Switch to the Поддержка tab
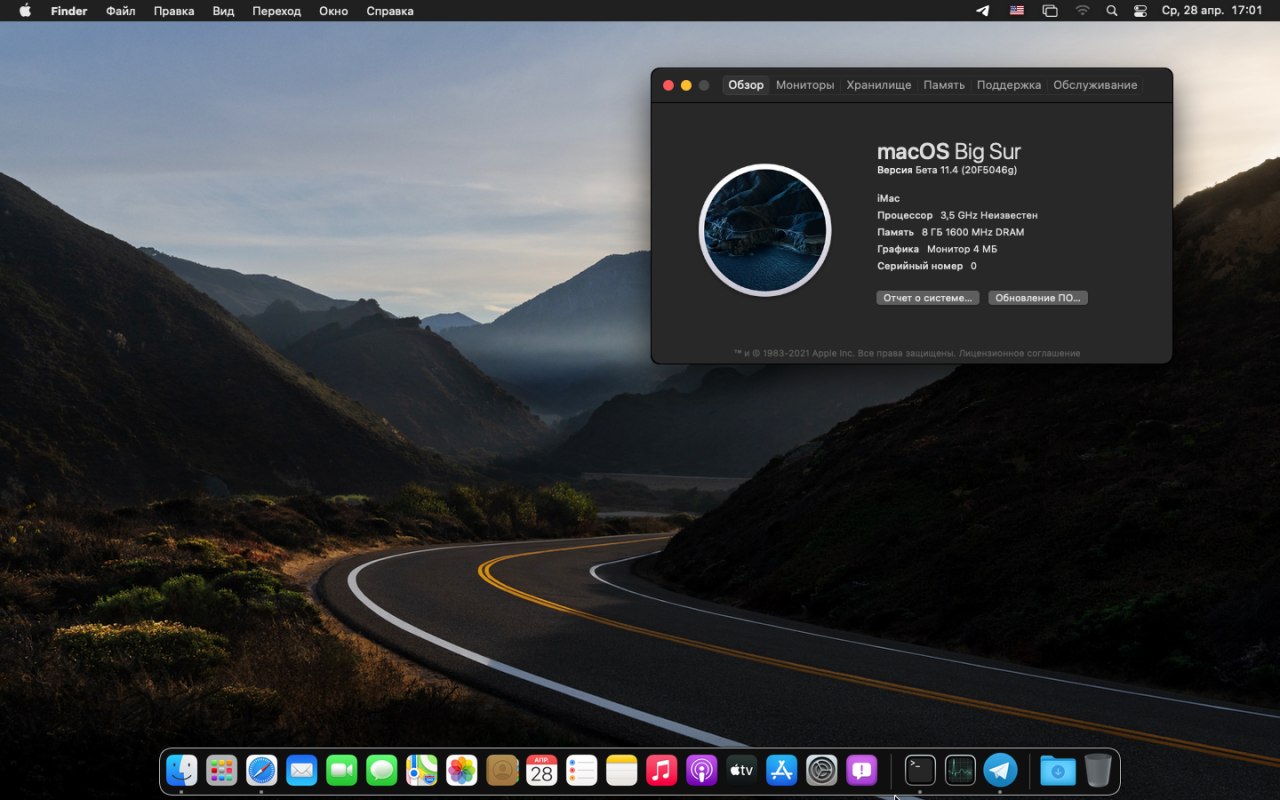Screen dimensions: 1280x800 pos(1009,85)
